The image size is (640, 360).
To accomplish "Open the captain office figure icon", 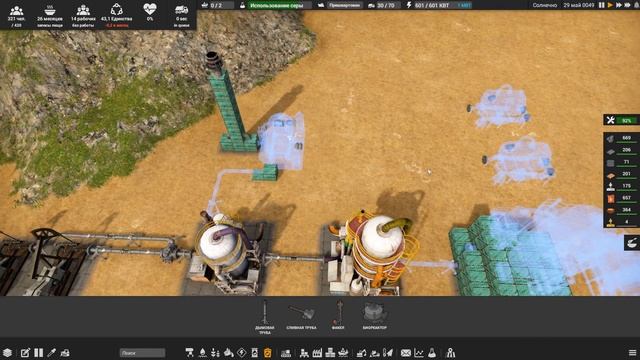I will 450,353.
